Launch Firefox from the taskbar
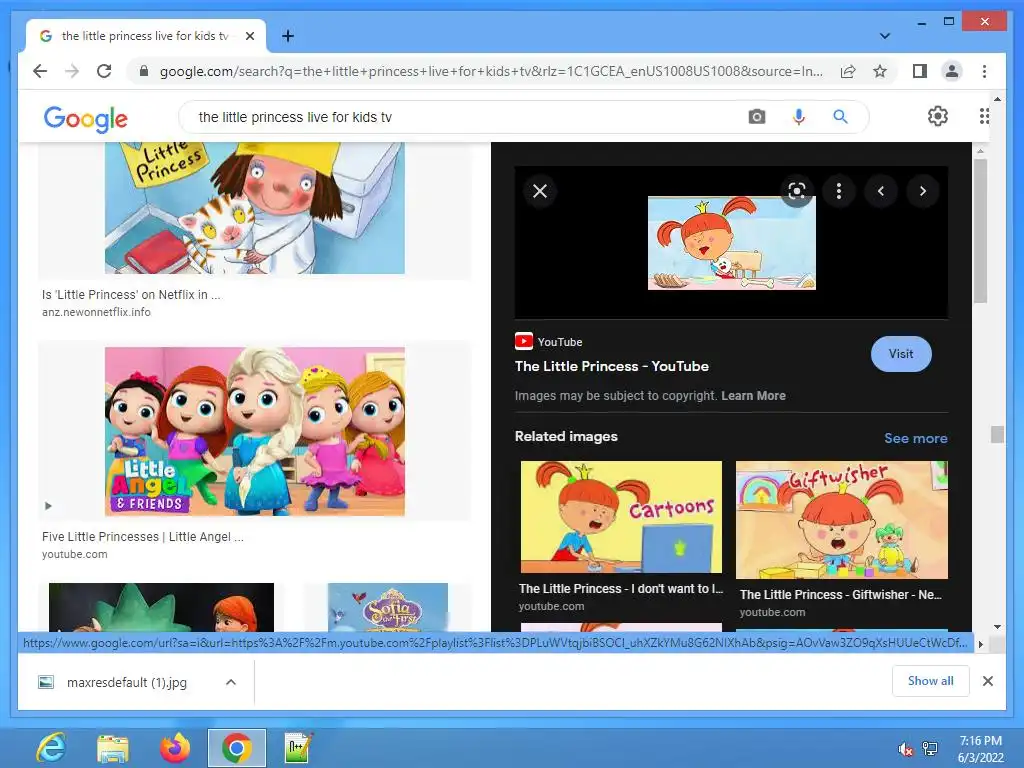 click(175, 748)
